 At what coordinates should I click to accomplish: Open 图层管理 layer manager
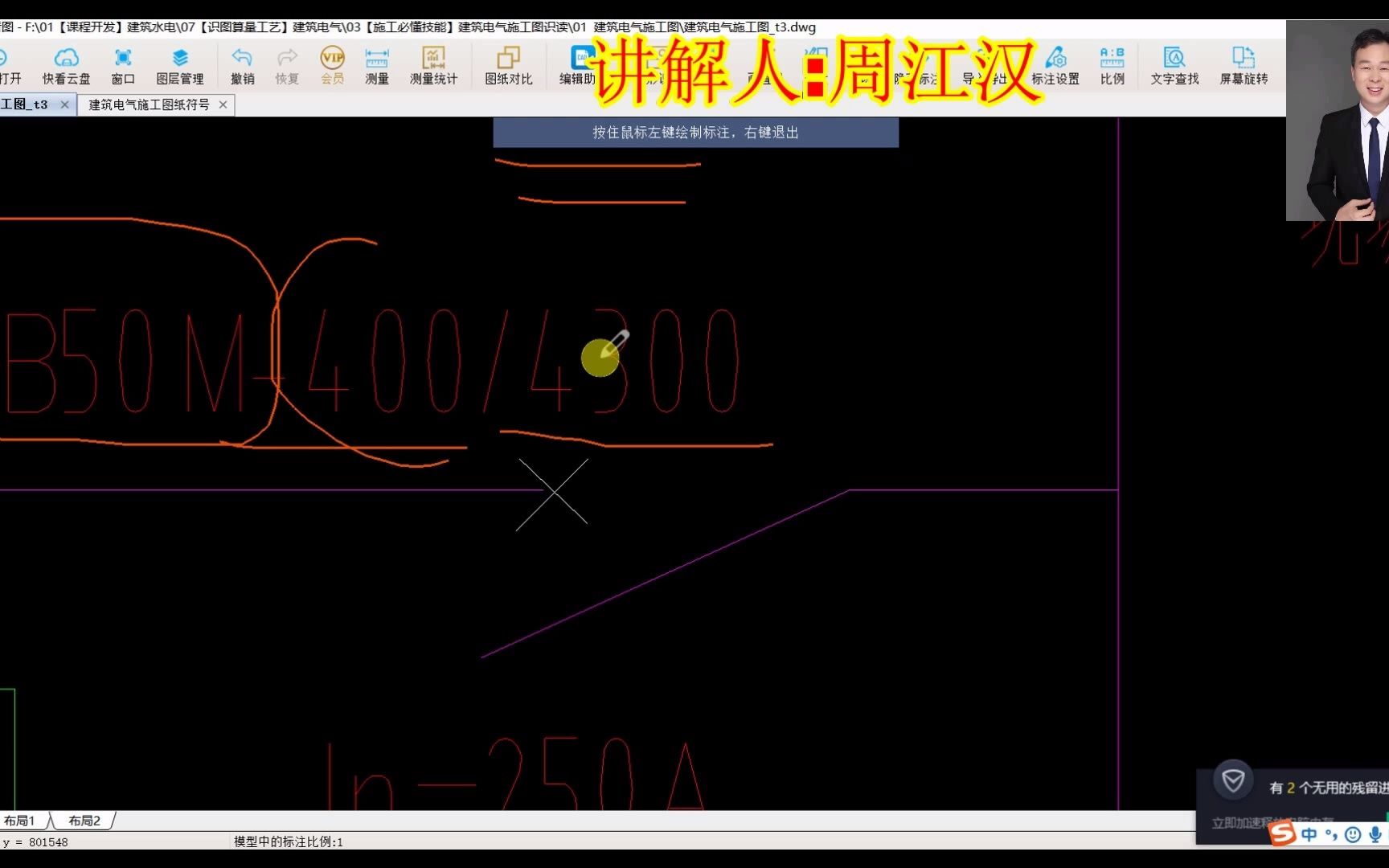click(x=179, y=65)
